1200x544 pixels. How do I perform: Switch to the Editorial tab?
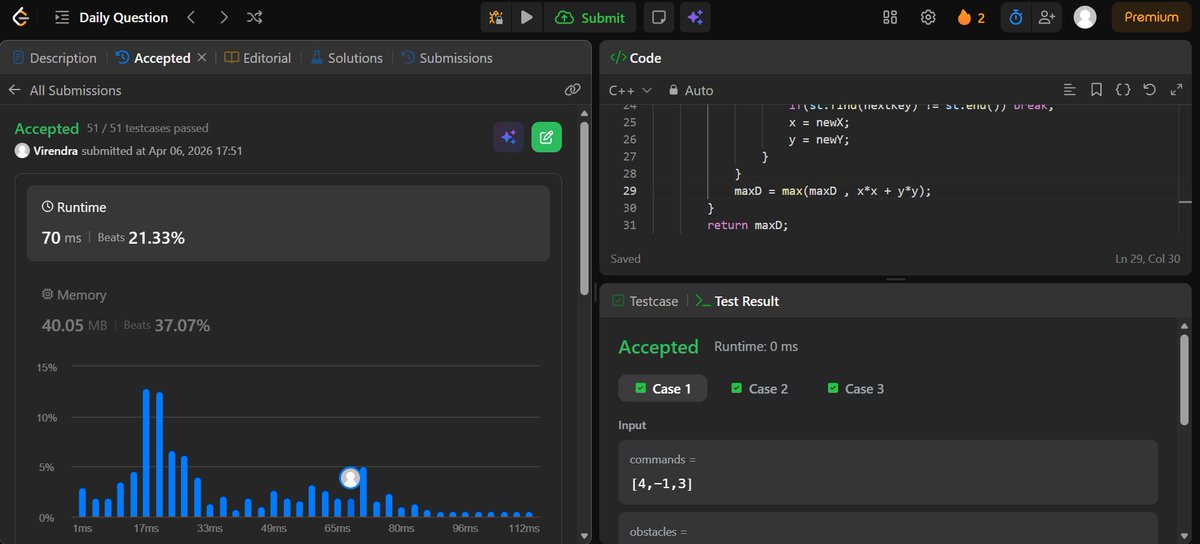click(258, 58)
